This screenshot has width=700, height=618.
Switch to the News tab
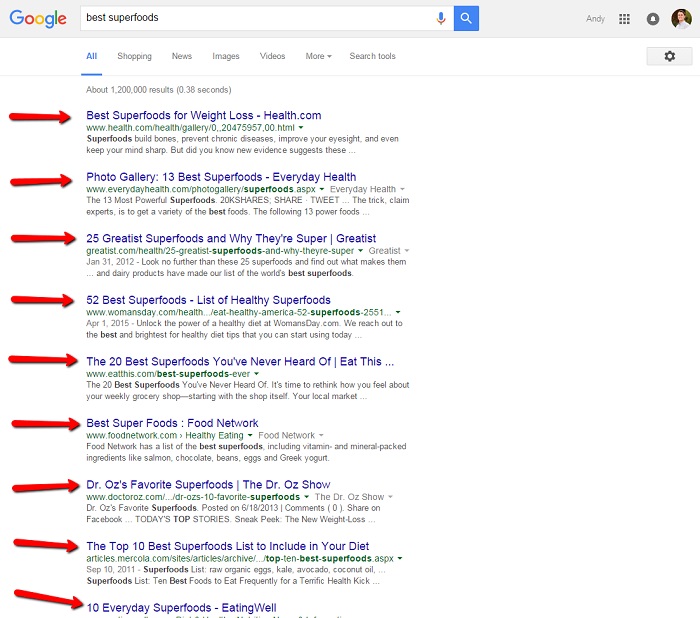[x=182, y=56]
